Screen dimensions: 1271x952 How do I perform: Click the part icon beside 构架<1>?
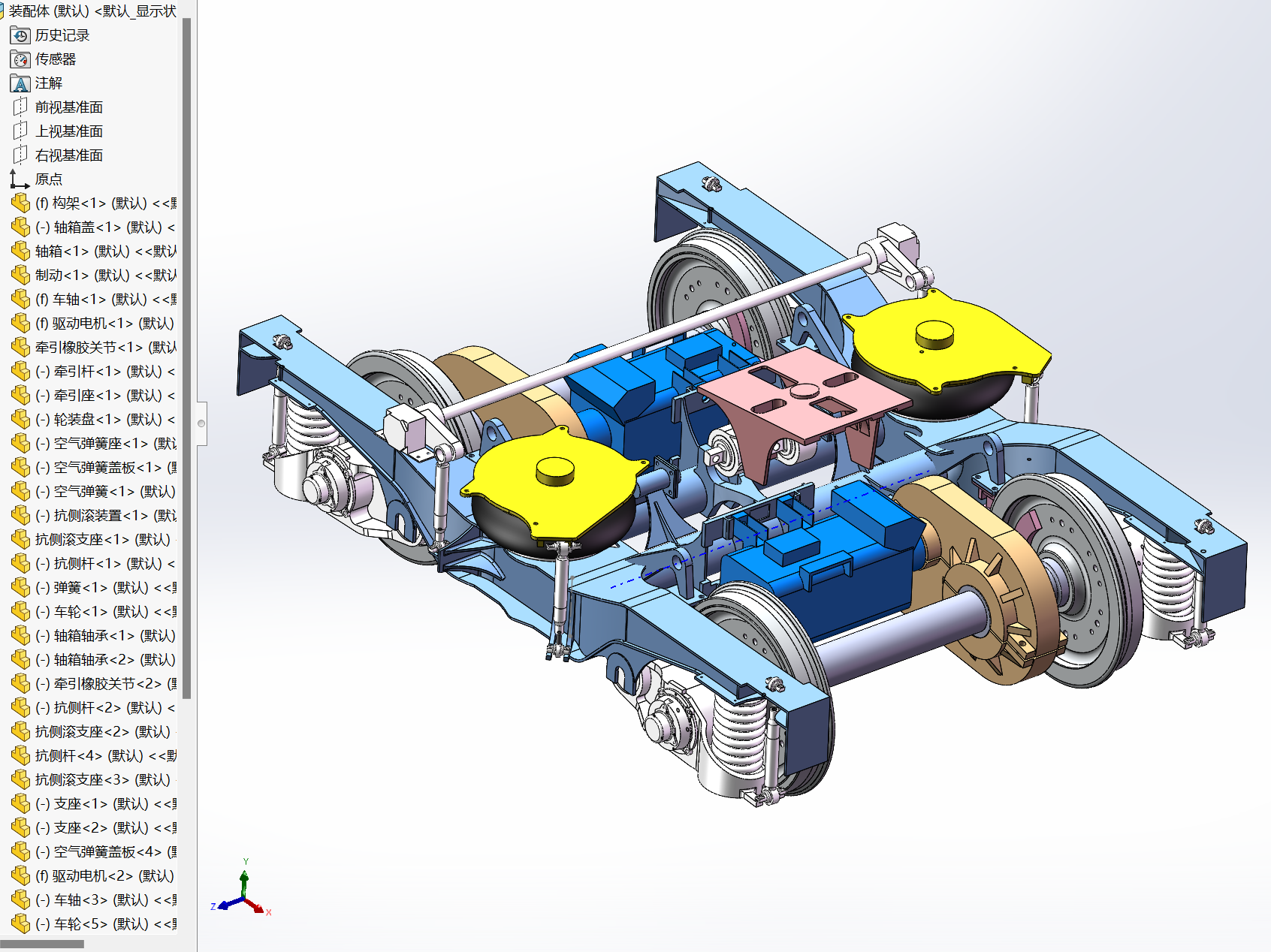click(20, 203)
